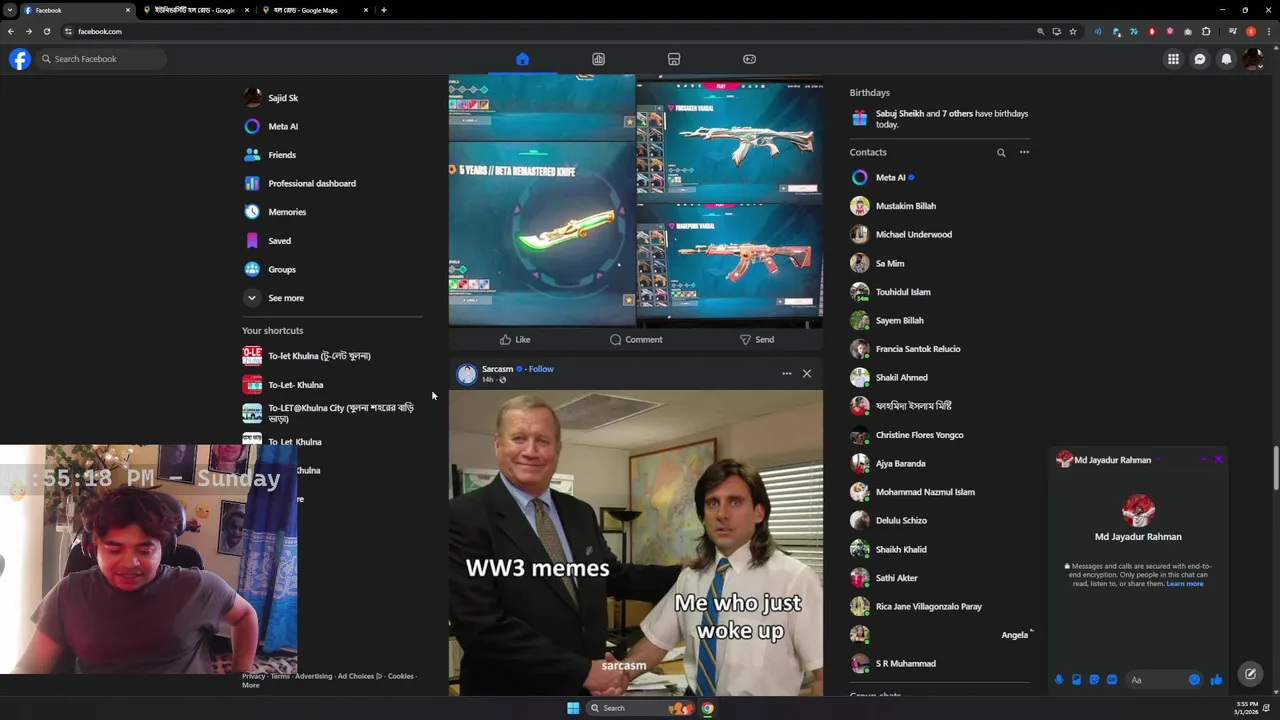The height and width of the screenshot is (720, 1280).
Task: Open chat with Mustakim Billah
Action: [940, 206]
